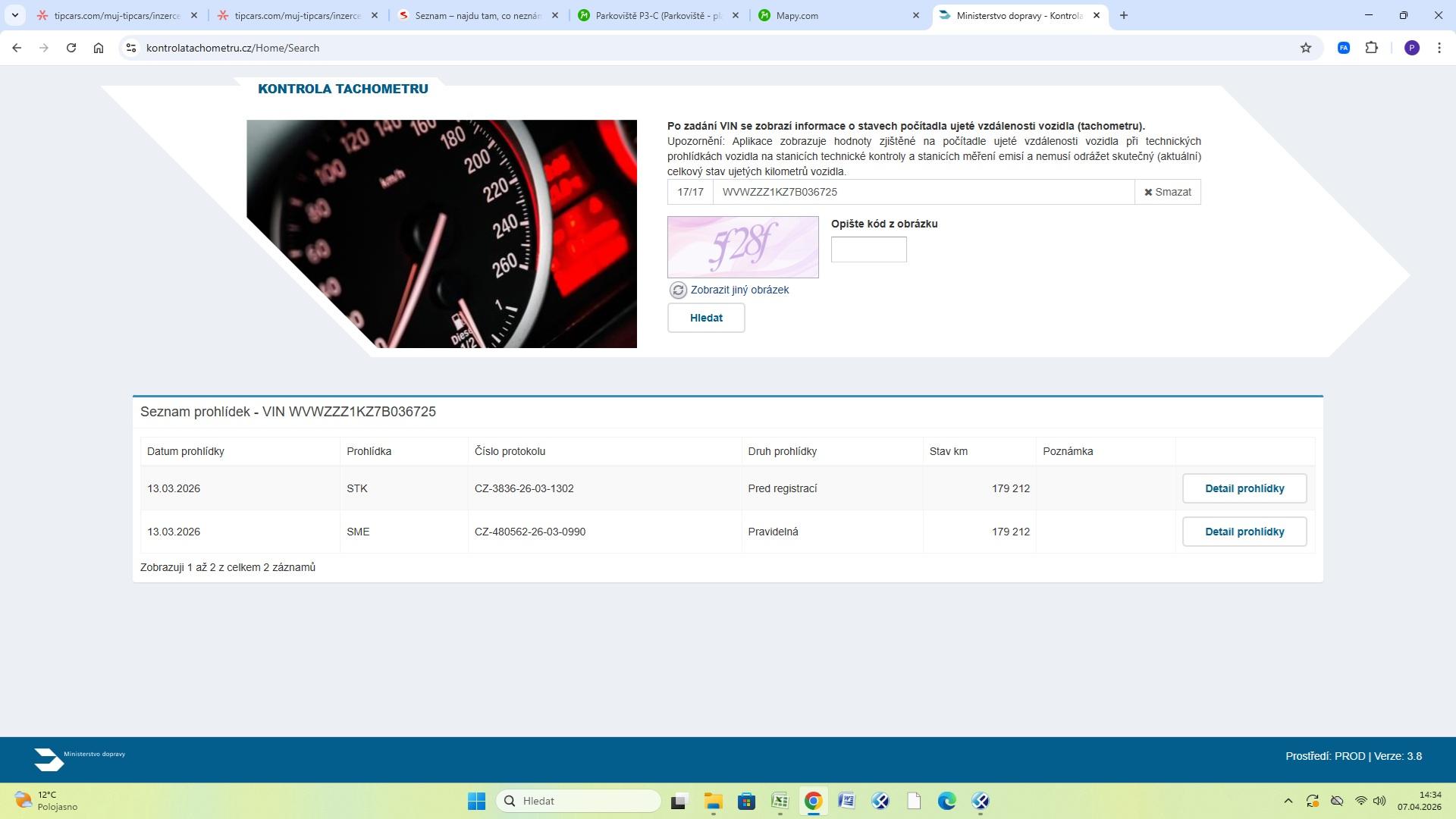Reload the page
1456x819 pixels.
click(71, 48)
